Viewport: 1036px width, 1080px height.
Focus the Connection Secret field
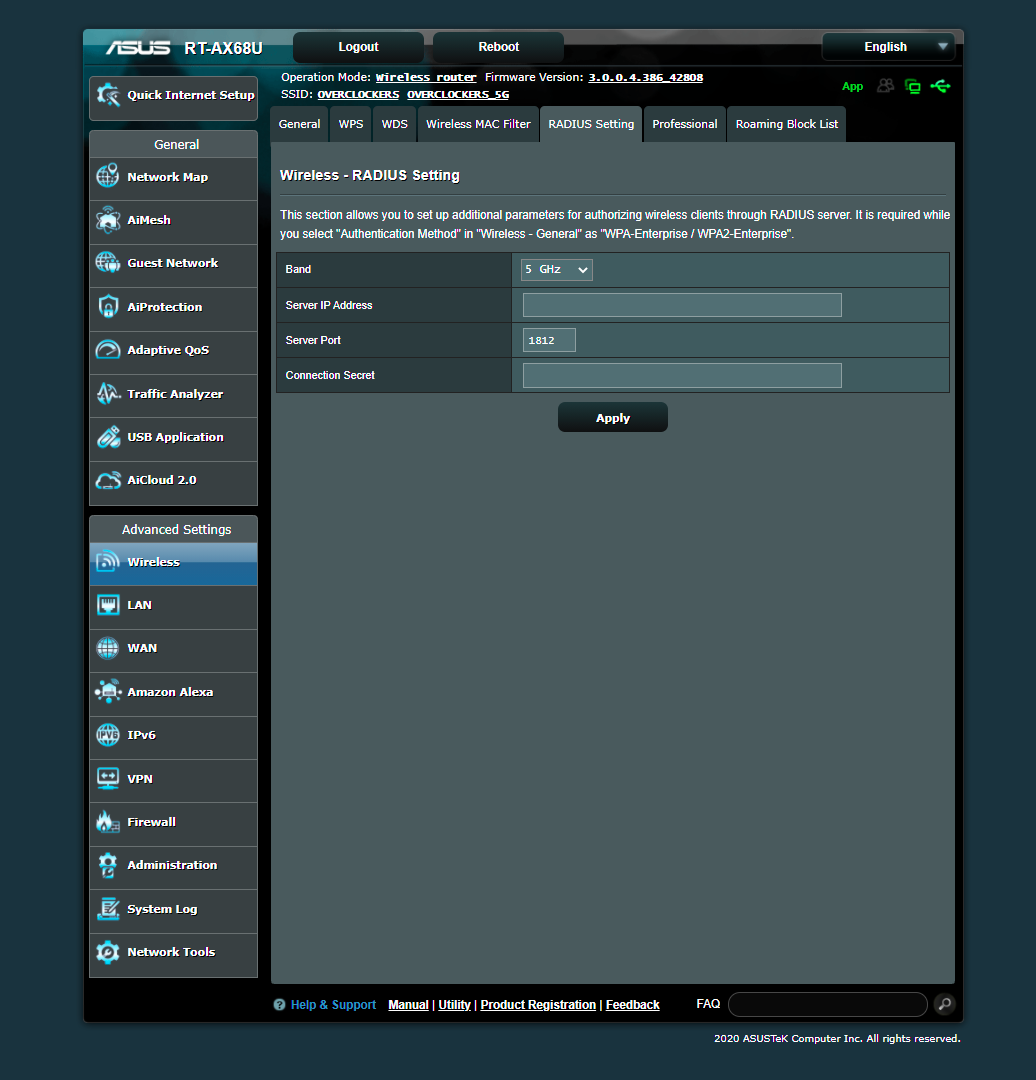click(682, 375)
